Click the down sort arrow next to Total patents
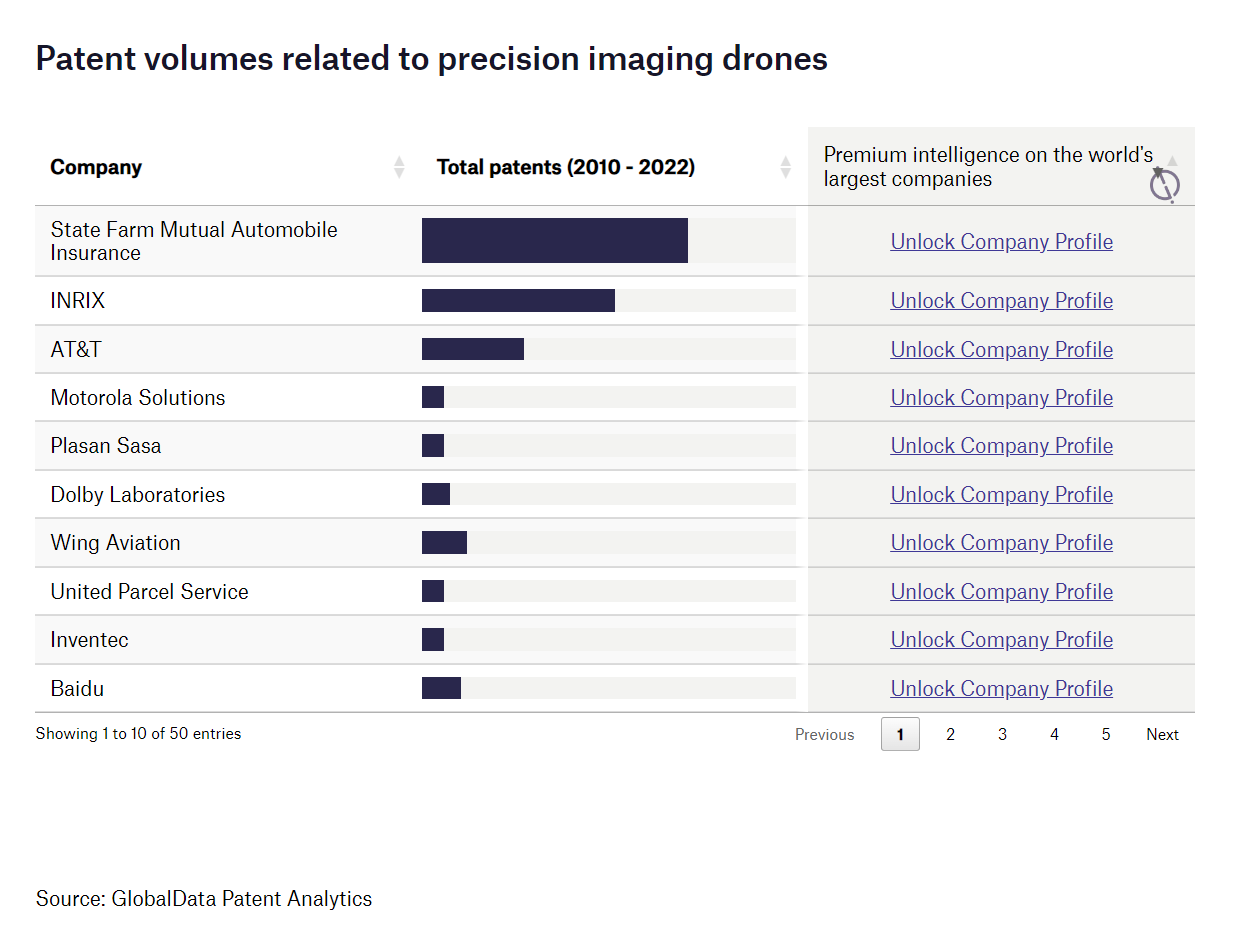This screenshot has width=1237, height=942. click(786, 174)
